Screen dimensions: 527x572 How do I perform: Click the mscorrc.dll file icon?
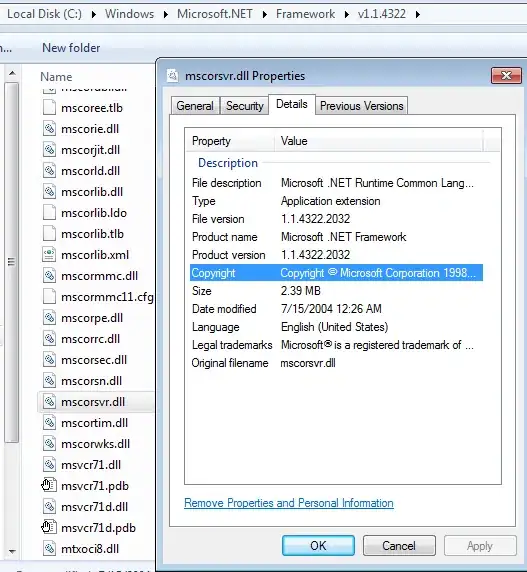(x=49, y=339)
